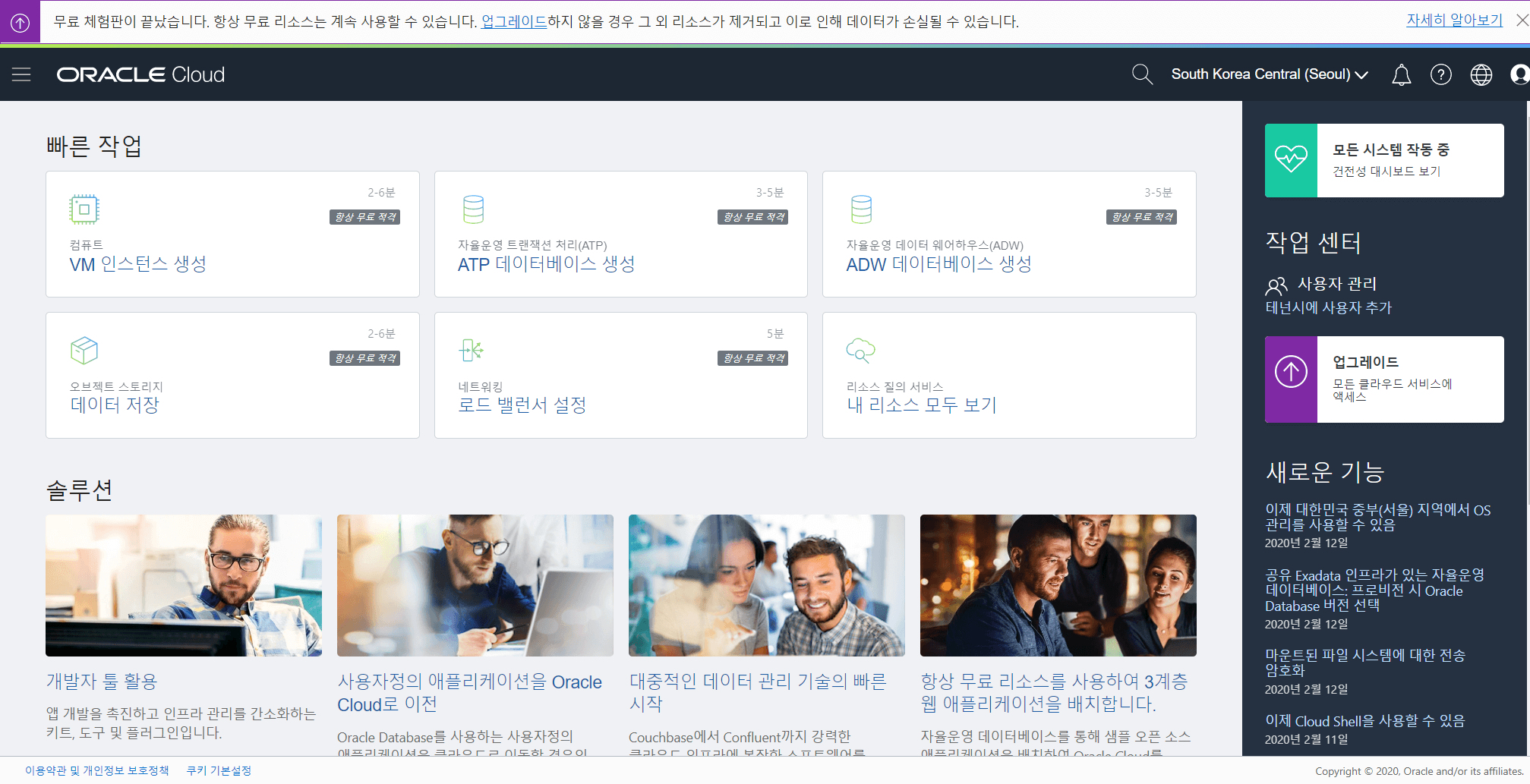Click the green system health heart icon
1530x784 pixels.
(1291, 160)
